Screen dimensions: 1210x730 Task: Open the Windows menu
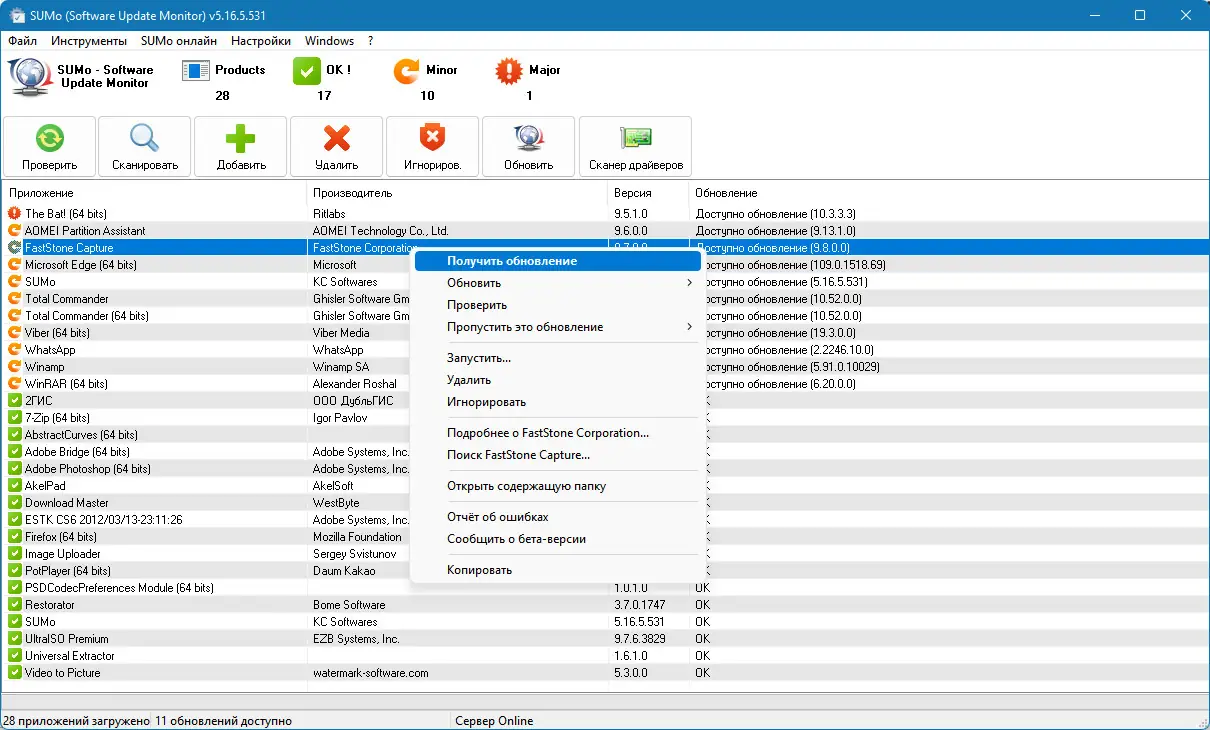point(329,41)
